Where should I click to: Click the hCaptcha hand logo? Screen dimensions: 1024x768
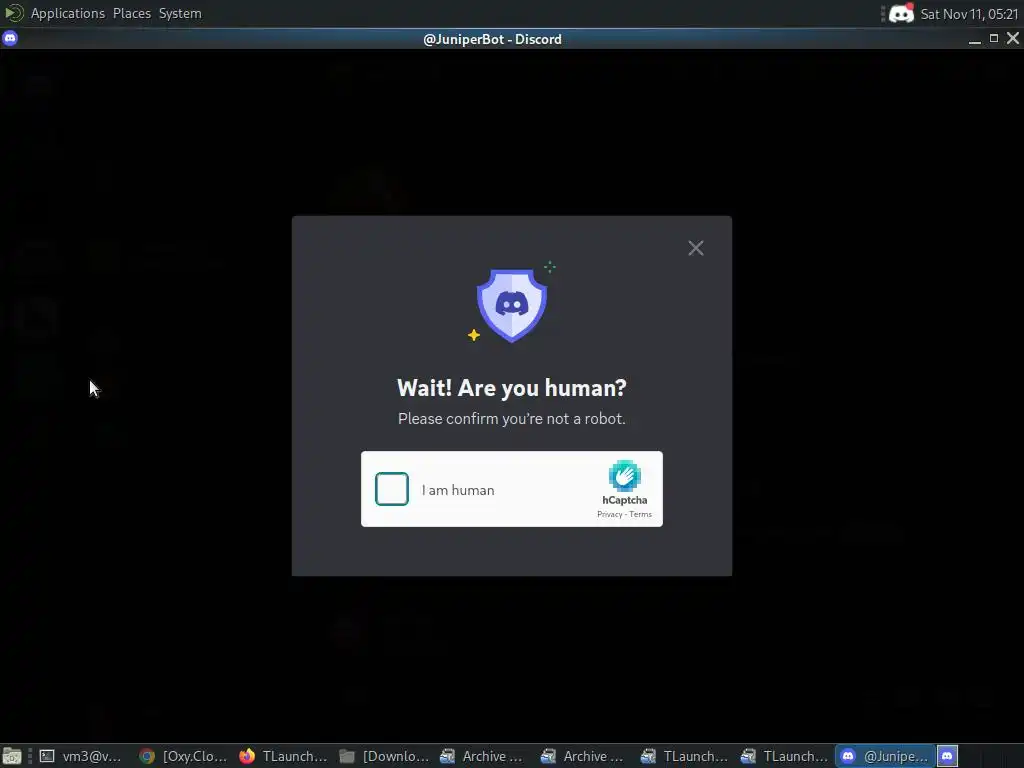(624, 475)
